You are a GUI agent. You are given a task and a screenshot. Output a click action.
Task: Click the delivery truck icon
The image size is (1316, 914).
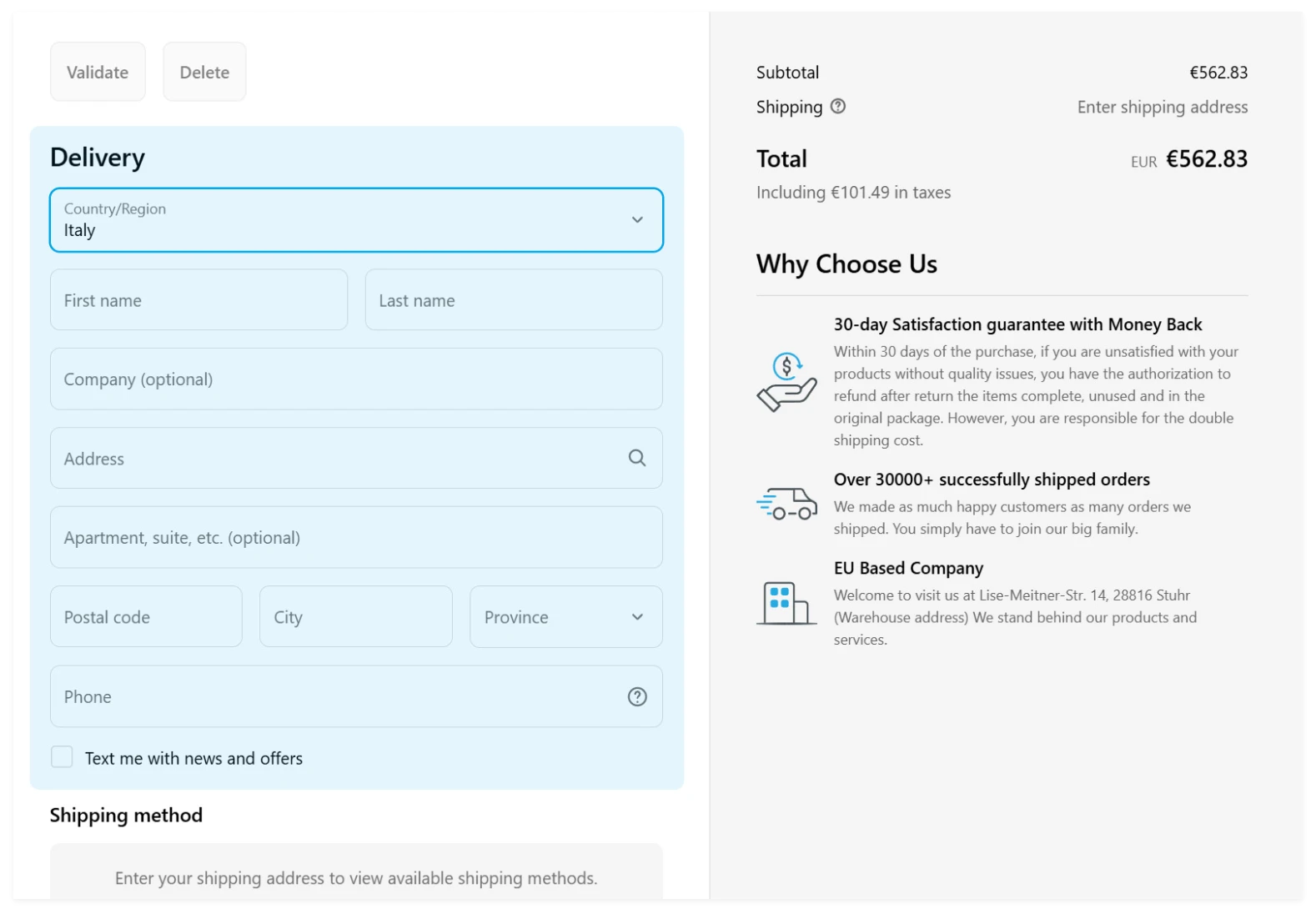tap(786, 504)
